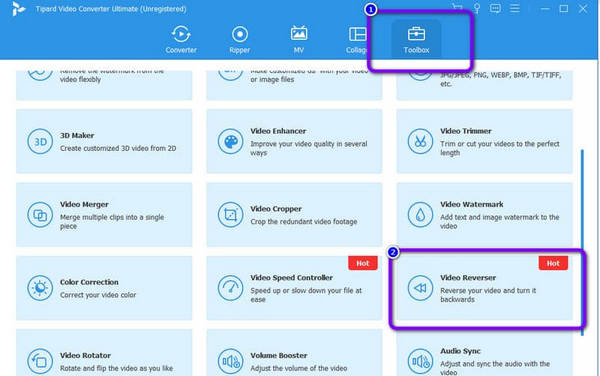Viewport: 600px width, 376px height.
Task: Open the MV tab
Action: [298, 39]
